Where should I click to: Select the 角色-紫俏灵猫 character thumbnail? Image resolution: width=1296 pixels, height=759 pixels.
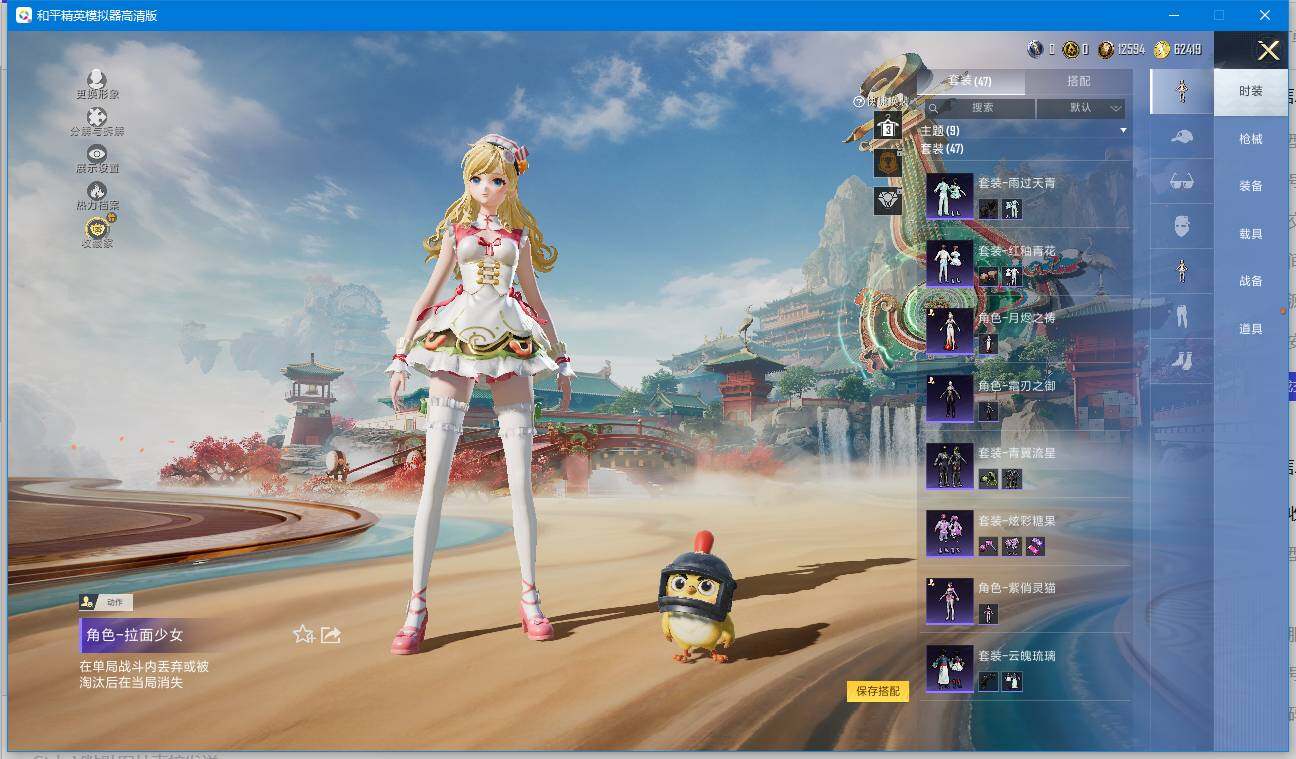click(x=949, y=601)
